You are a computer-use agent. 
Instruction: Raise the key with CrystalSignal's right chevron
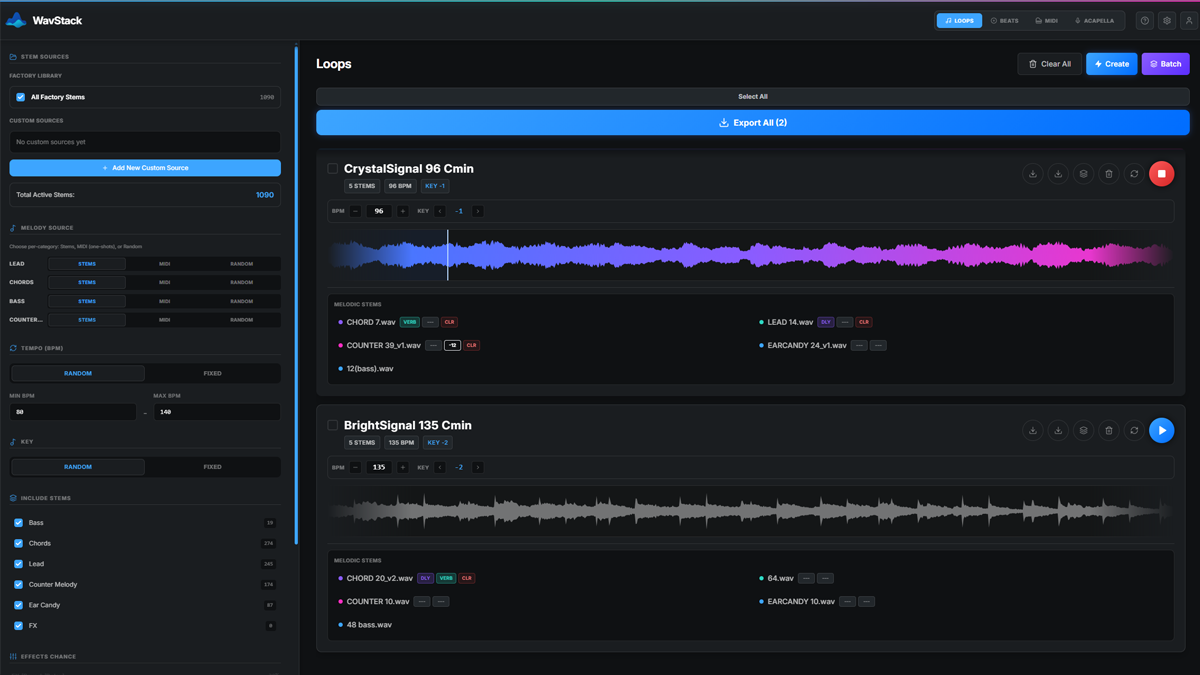(x=477, y=211)
